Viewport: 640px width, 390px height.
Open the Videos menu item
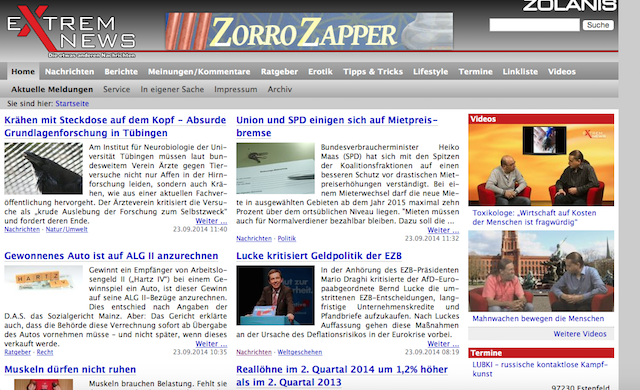[562, 71]
